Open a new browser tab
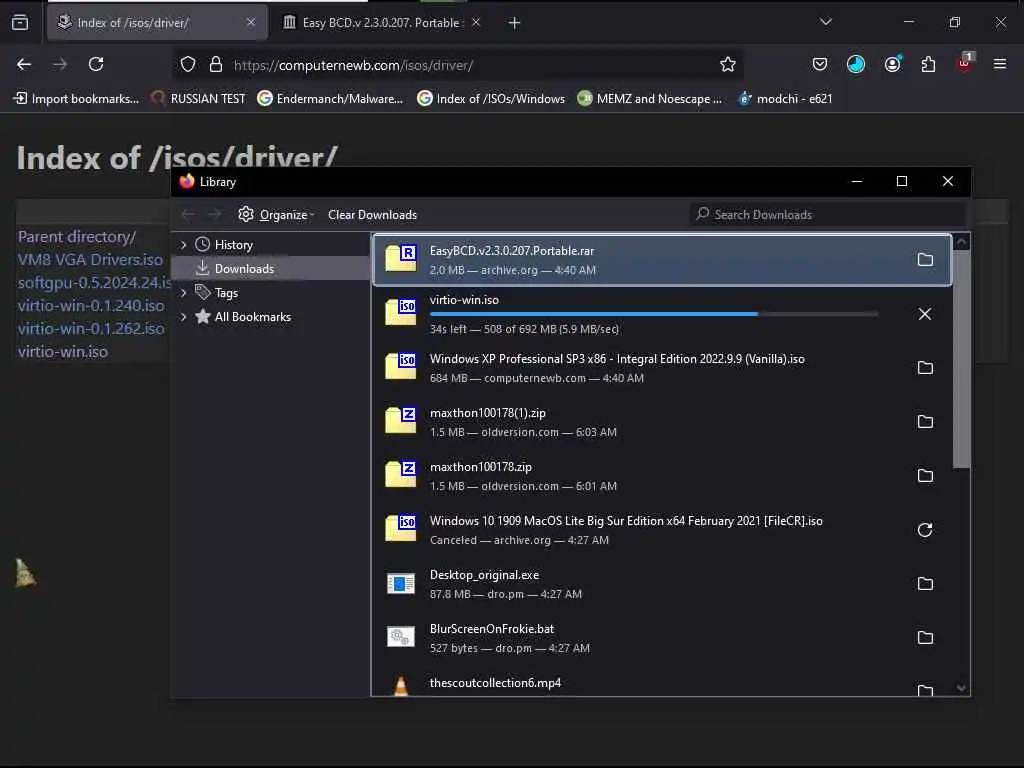This screenshot has width=1024, height=768. (x=515, y=23)
